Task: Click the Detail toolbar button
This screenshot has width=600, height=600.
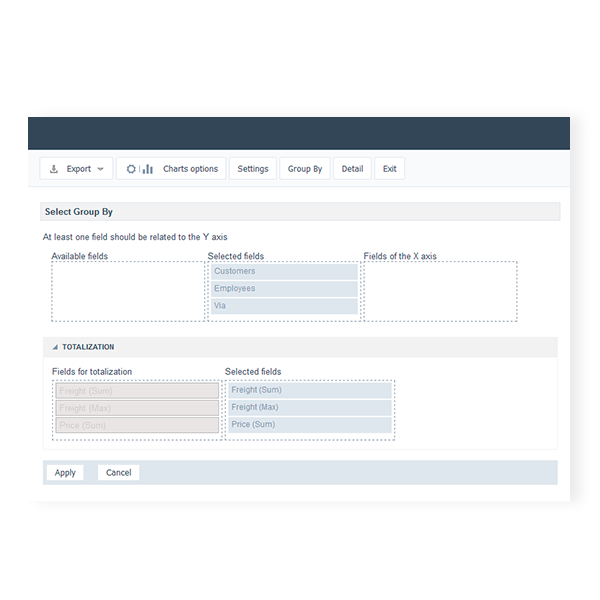Action: (352, 169)
